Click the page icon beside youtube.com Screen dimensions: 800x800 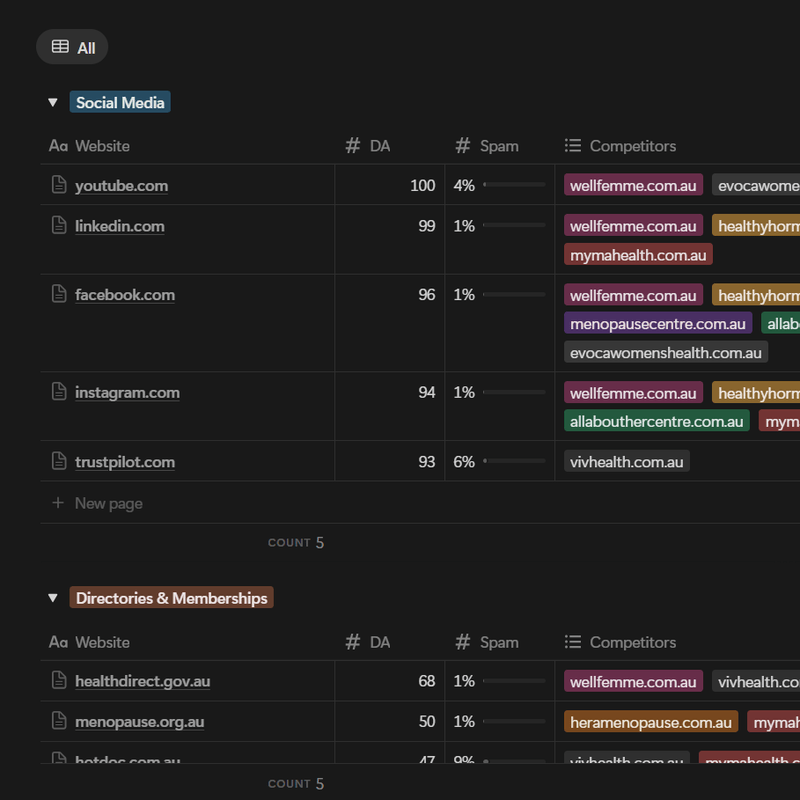(x=59, y=185)
